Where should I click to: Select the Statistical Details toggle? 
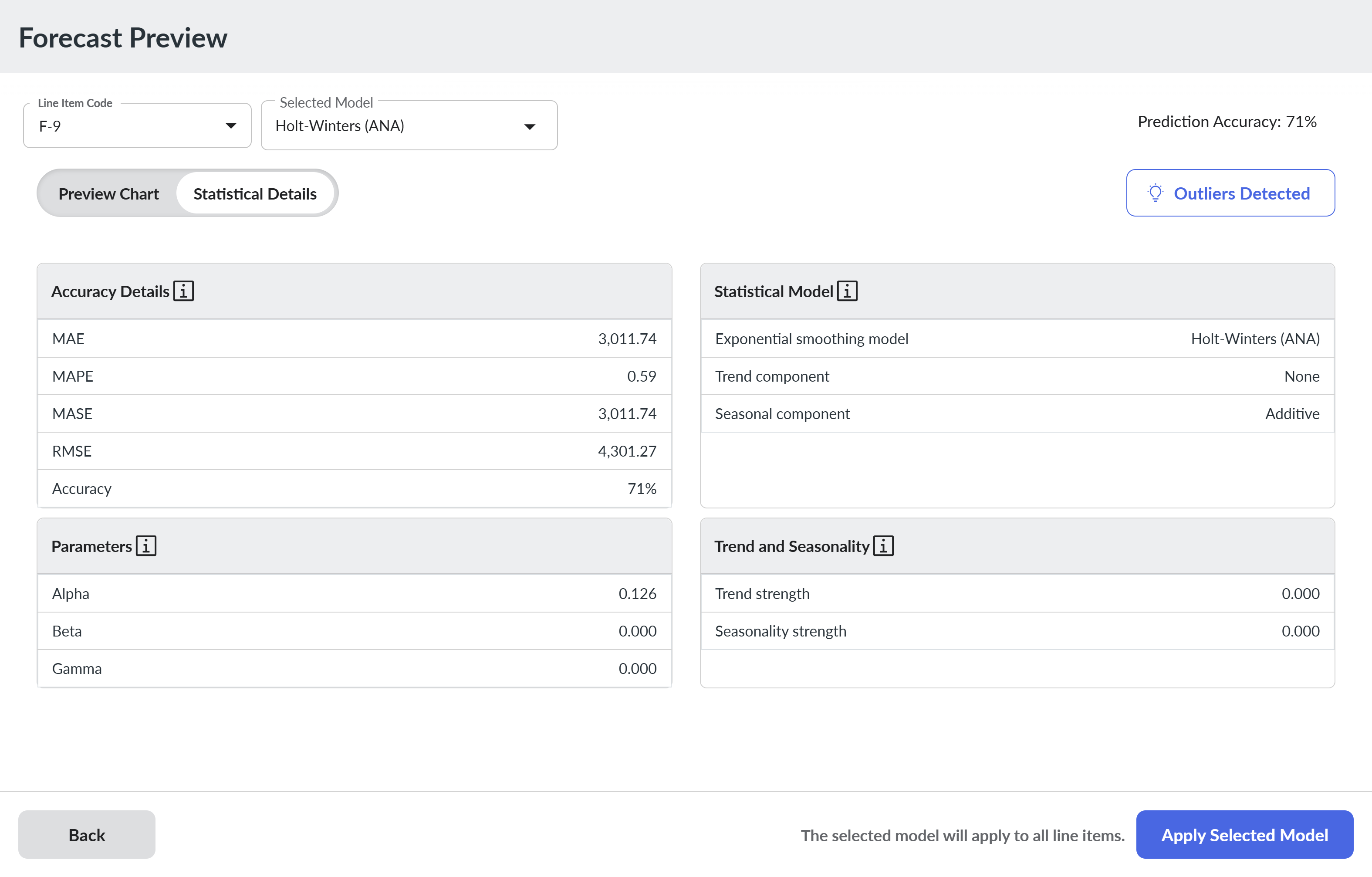point(255,193)
